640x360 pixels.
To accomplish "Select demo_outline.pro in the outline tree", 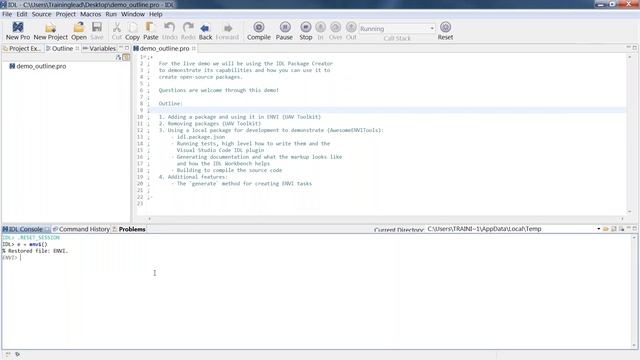I will point(37,66).
